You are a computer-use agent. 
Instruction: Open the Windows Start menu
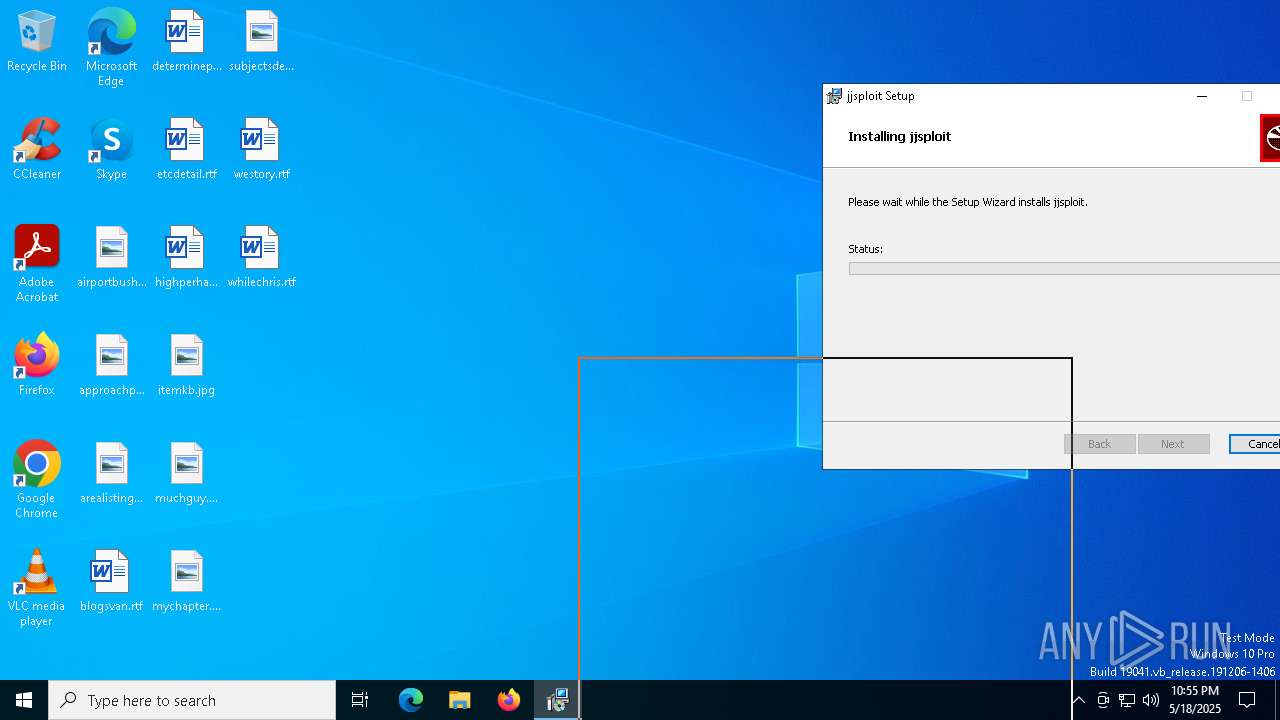(x=24, y=700)
